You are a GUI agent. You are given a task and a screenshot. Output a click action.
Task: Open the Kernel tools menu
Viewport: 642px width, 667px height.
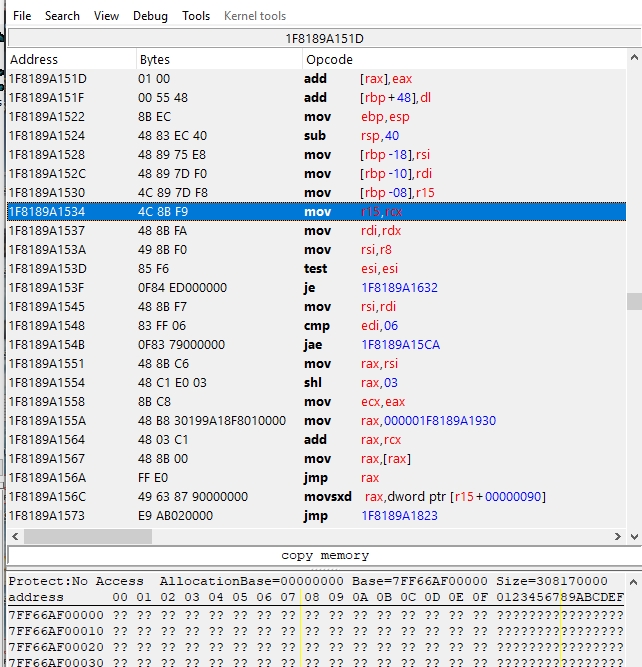[x=254, y=16]
